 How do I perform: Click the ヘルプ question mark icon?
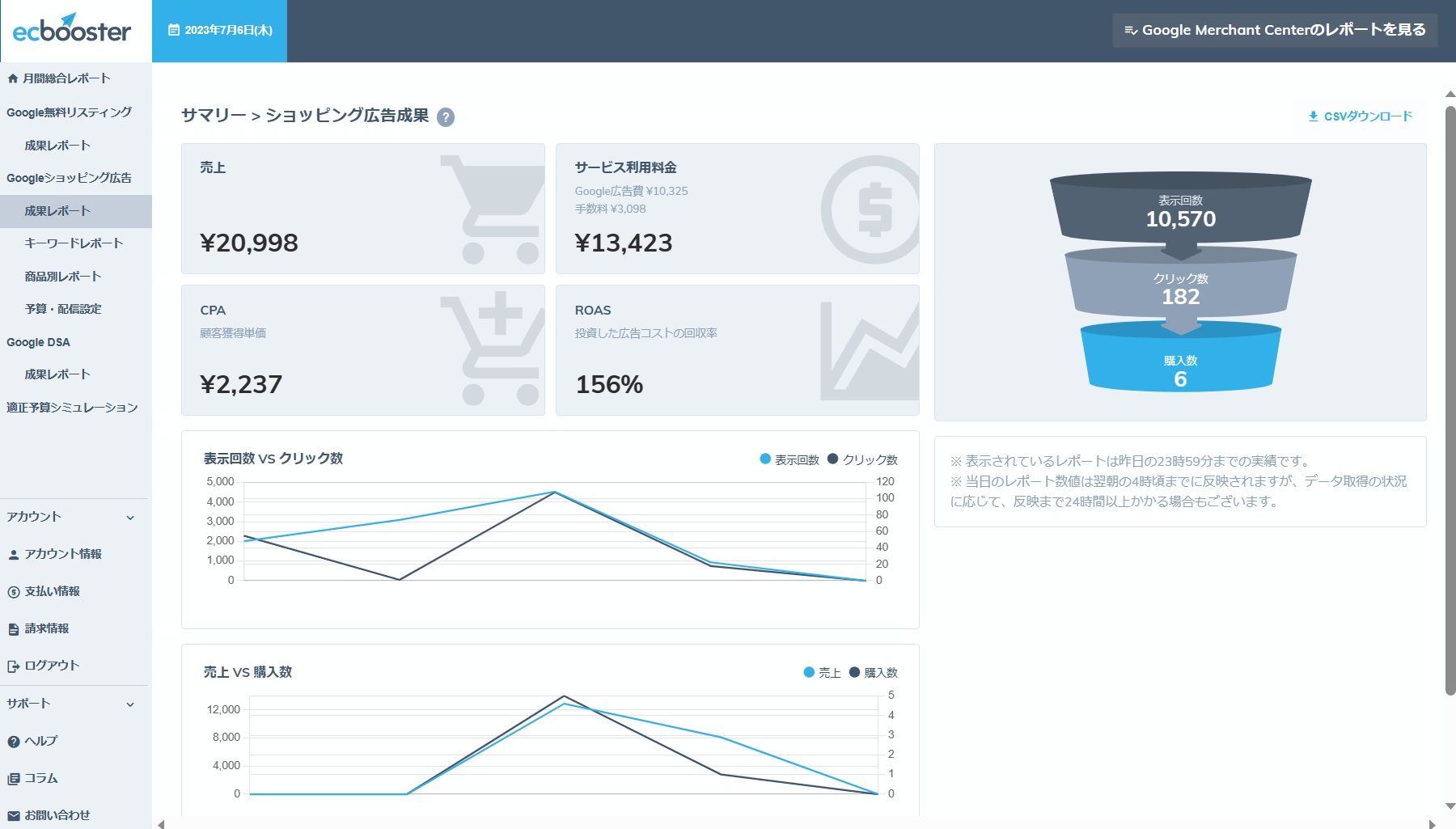point(12,741)
